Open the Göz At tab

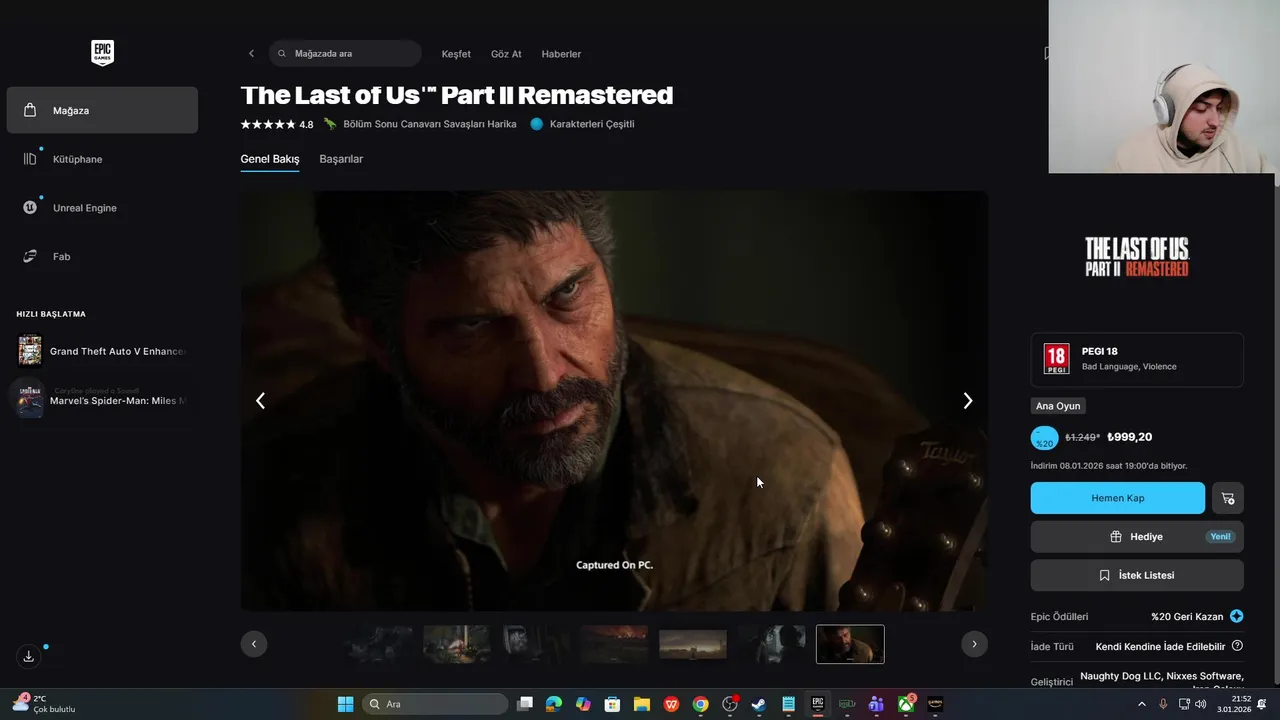pos(506,54)
